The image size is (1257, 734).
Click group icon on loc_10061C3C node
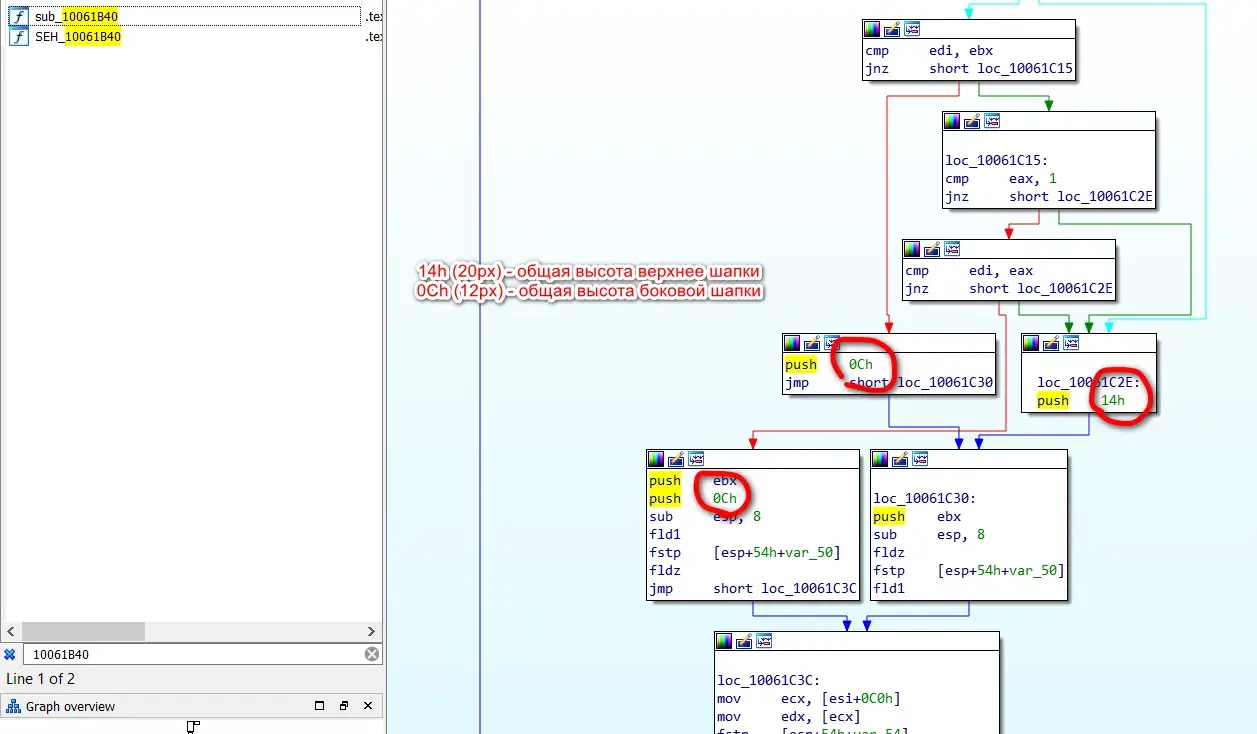pos(764,641)
